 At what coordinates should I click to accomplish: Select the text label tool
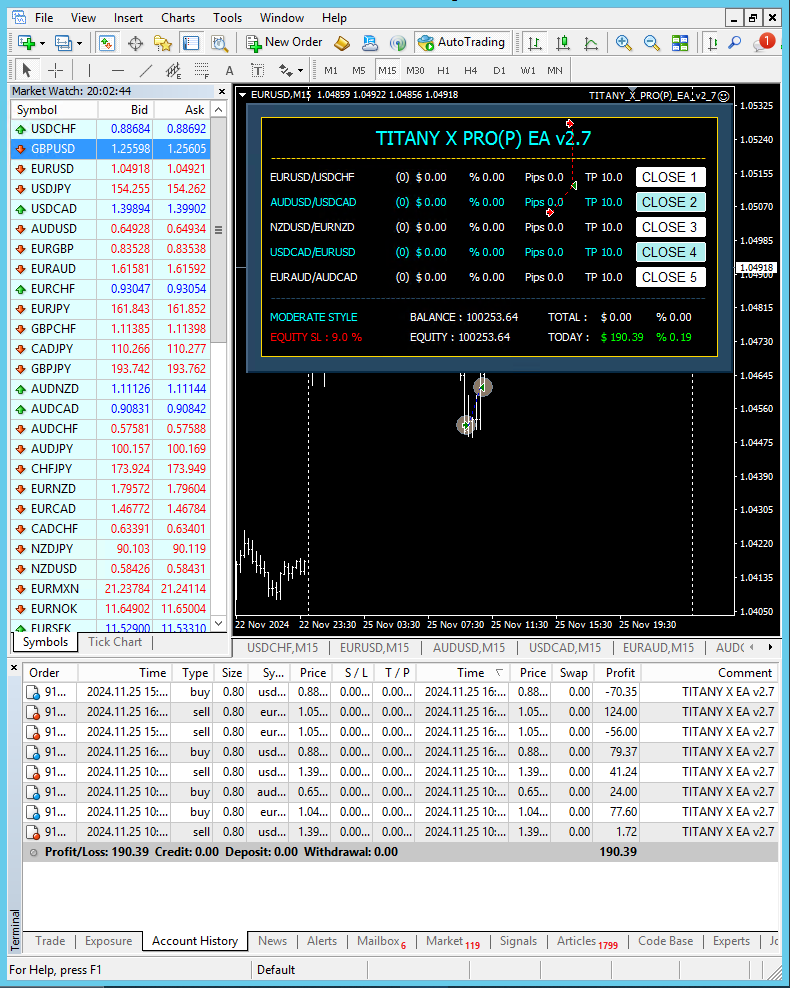point(257,70)
